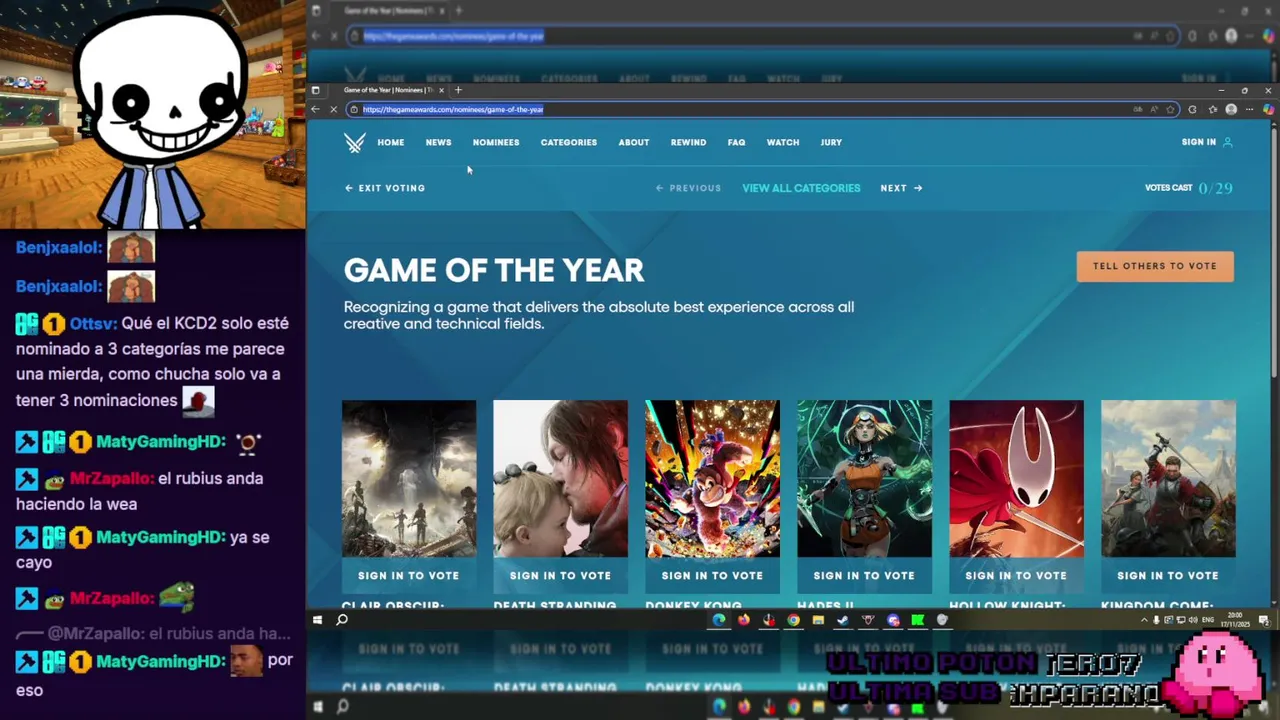
Task: Click the browser back arrow in front window
Action: tap(316, 109)
